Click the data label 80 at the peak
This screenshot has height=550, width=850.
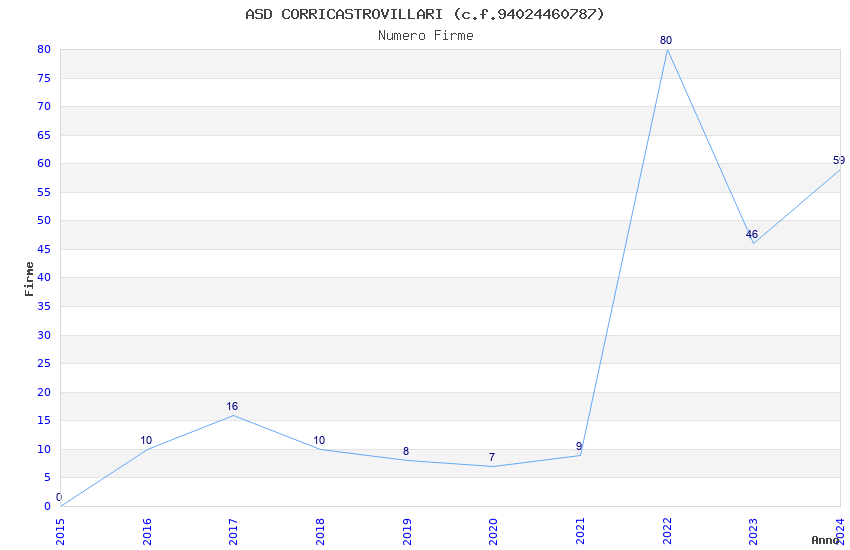pyautogui.click(x=666, y=40)
